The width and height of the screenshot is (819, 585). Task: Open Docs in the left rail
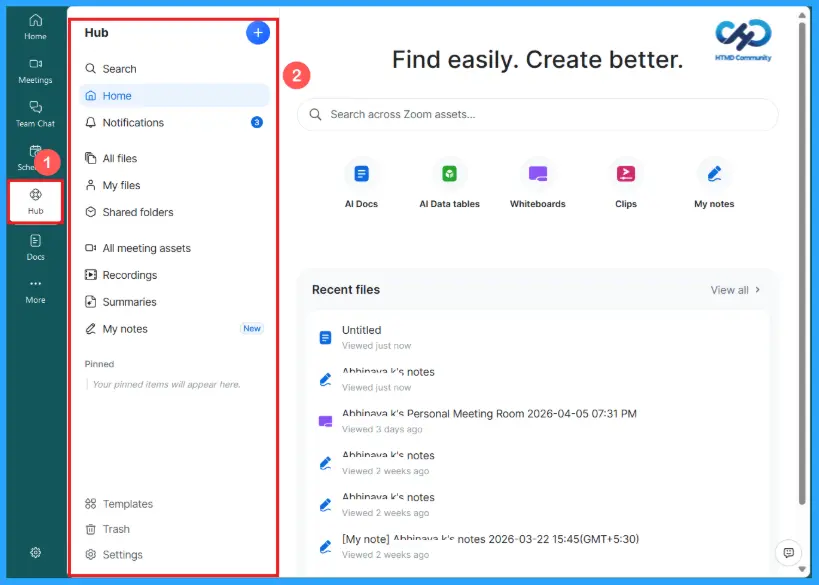point(35,248)
